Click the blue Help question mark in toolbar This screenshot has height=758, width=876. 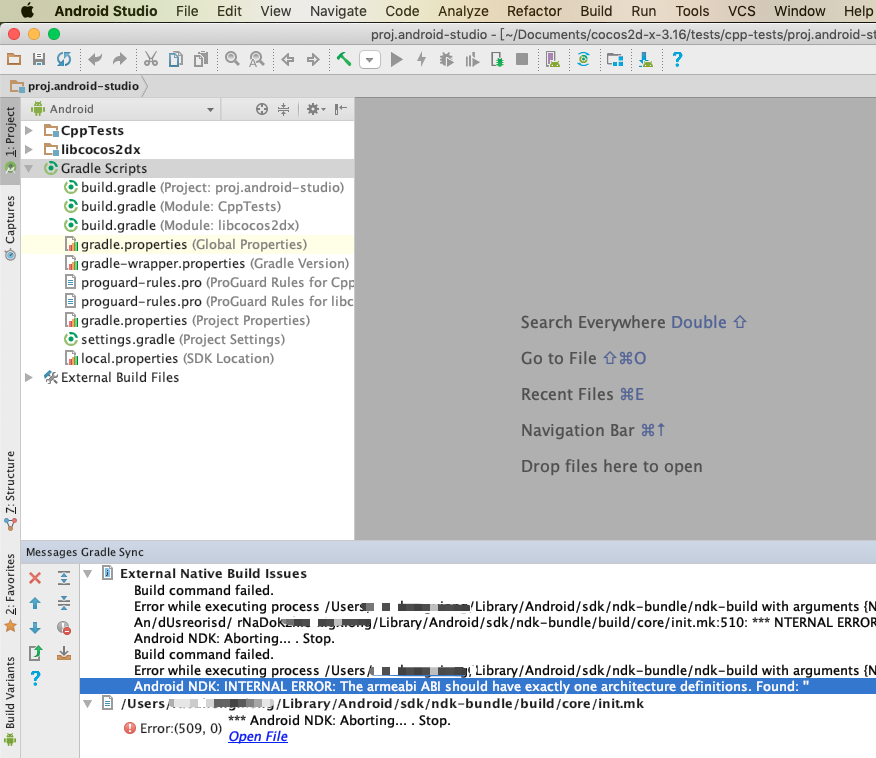pyautogui.click(x=677, y=59)
